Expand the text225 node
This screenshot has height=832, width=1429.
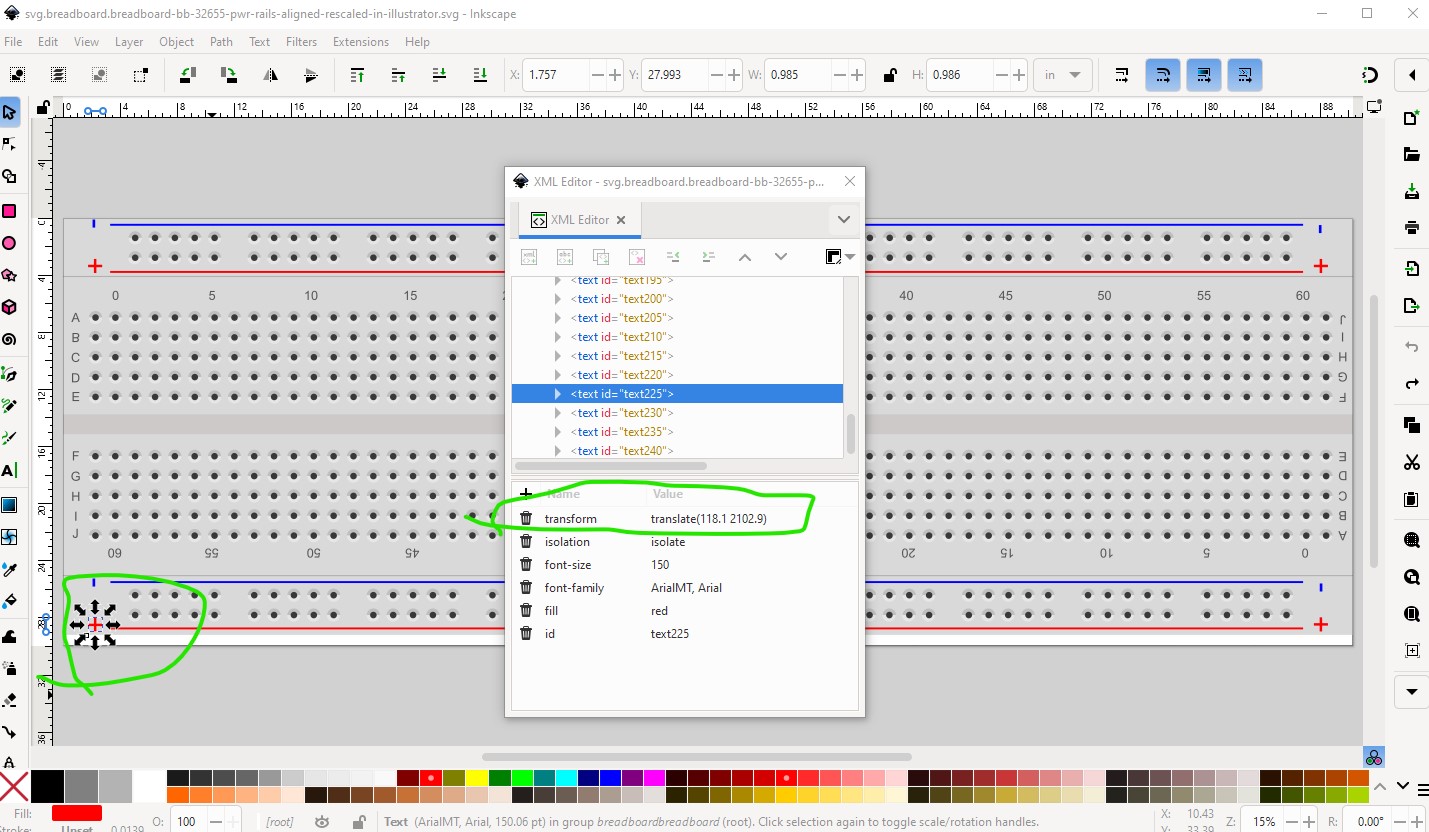point(557,394)
